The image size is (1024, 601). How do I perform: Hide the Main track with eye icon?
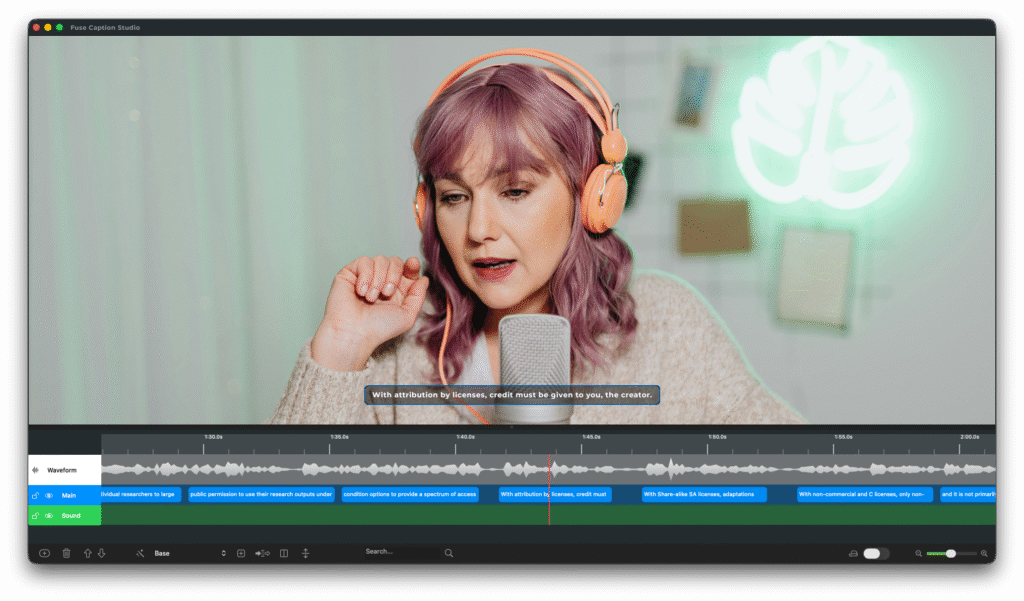coord(49,495)
